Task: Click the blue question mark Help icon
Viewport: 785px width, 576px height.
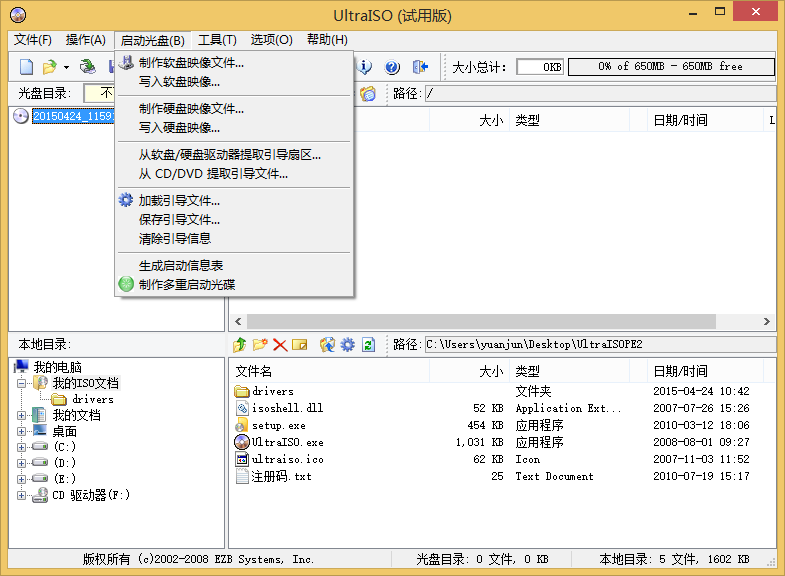Action: [392, 67]
